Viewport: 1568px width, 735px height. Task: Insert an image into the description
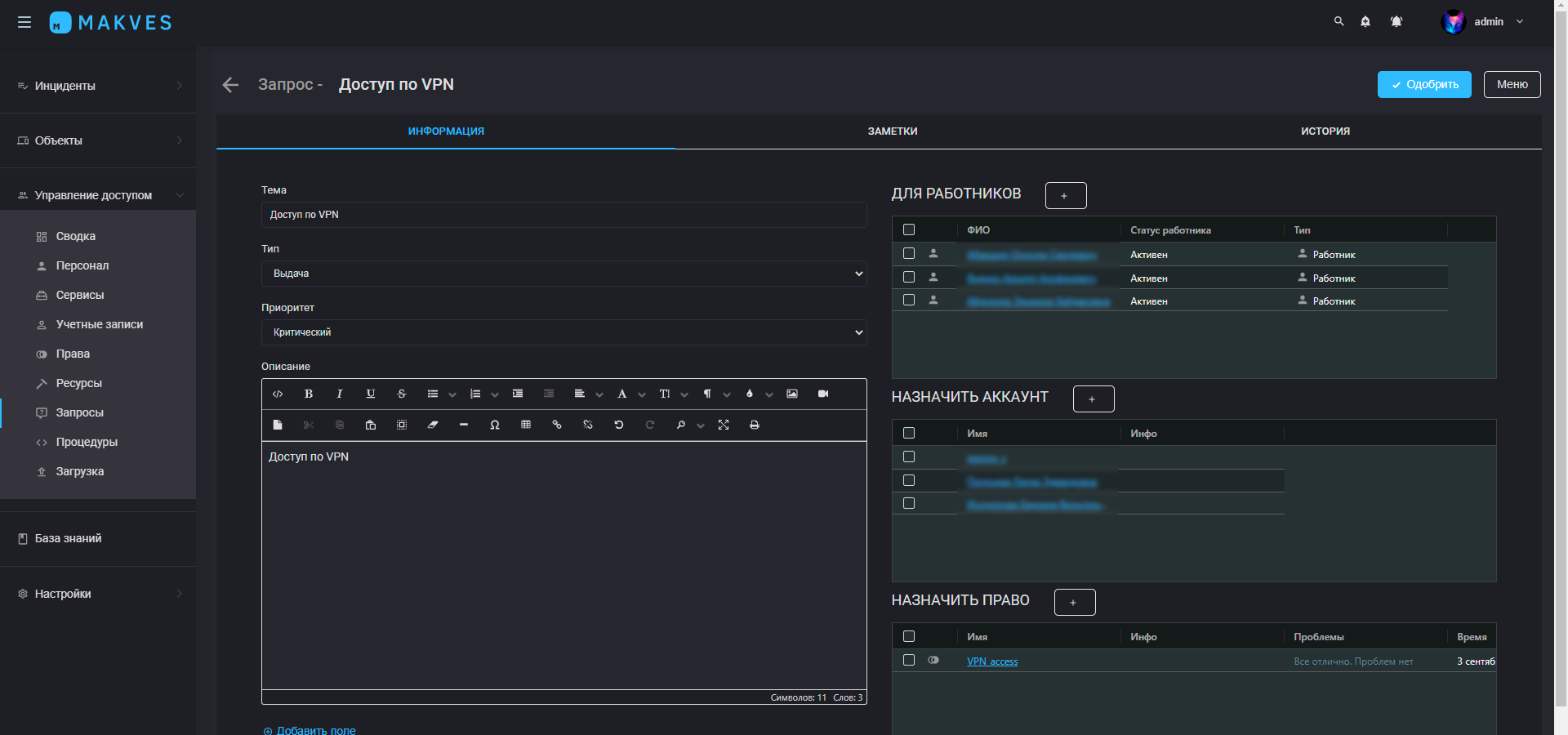pos(792,394)
